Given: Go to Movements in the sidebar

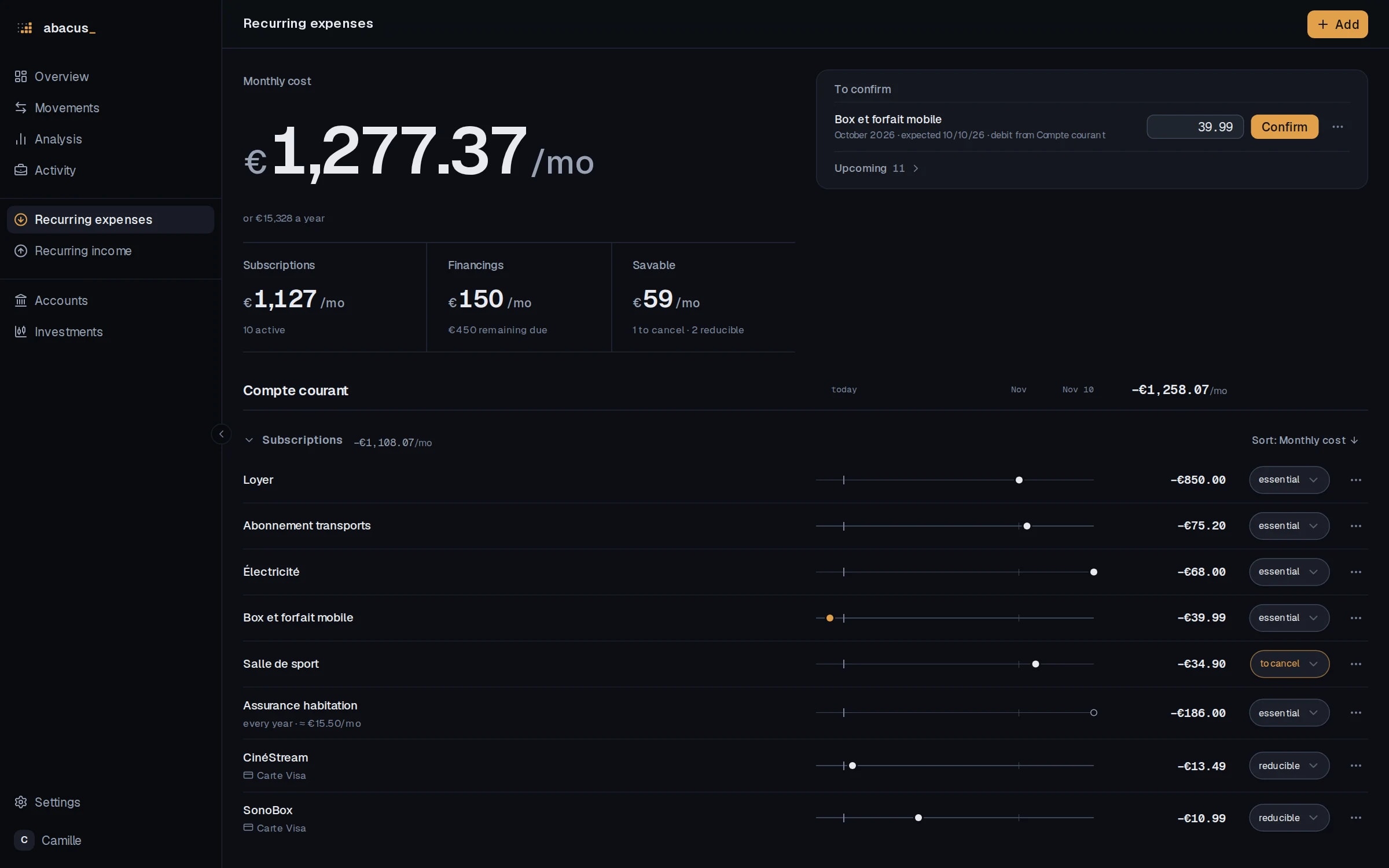Looking at the screenshot, I should [x=111, y=108].
